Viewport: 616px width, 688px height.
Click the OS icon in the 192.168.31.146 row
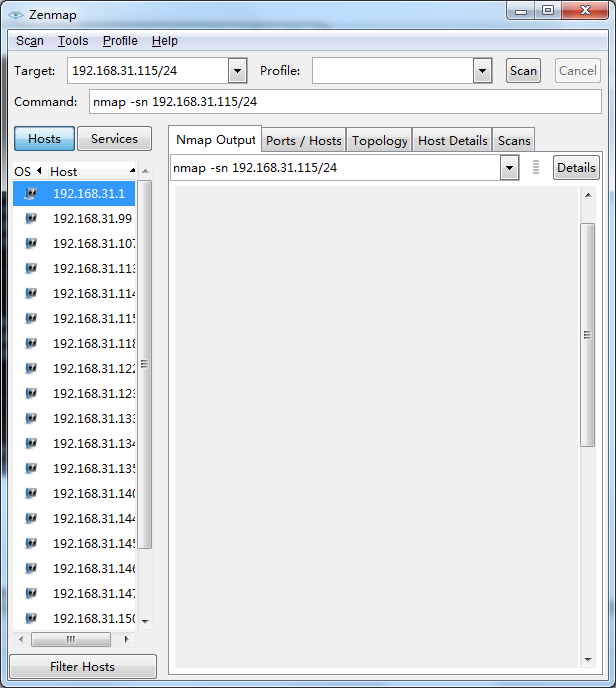(x=31, y=569)
